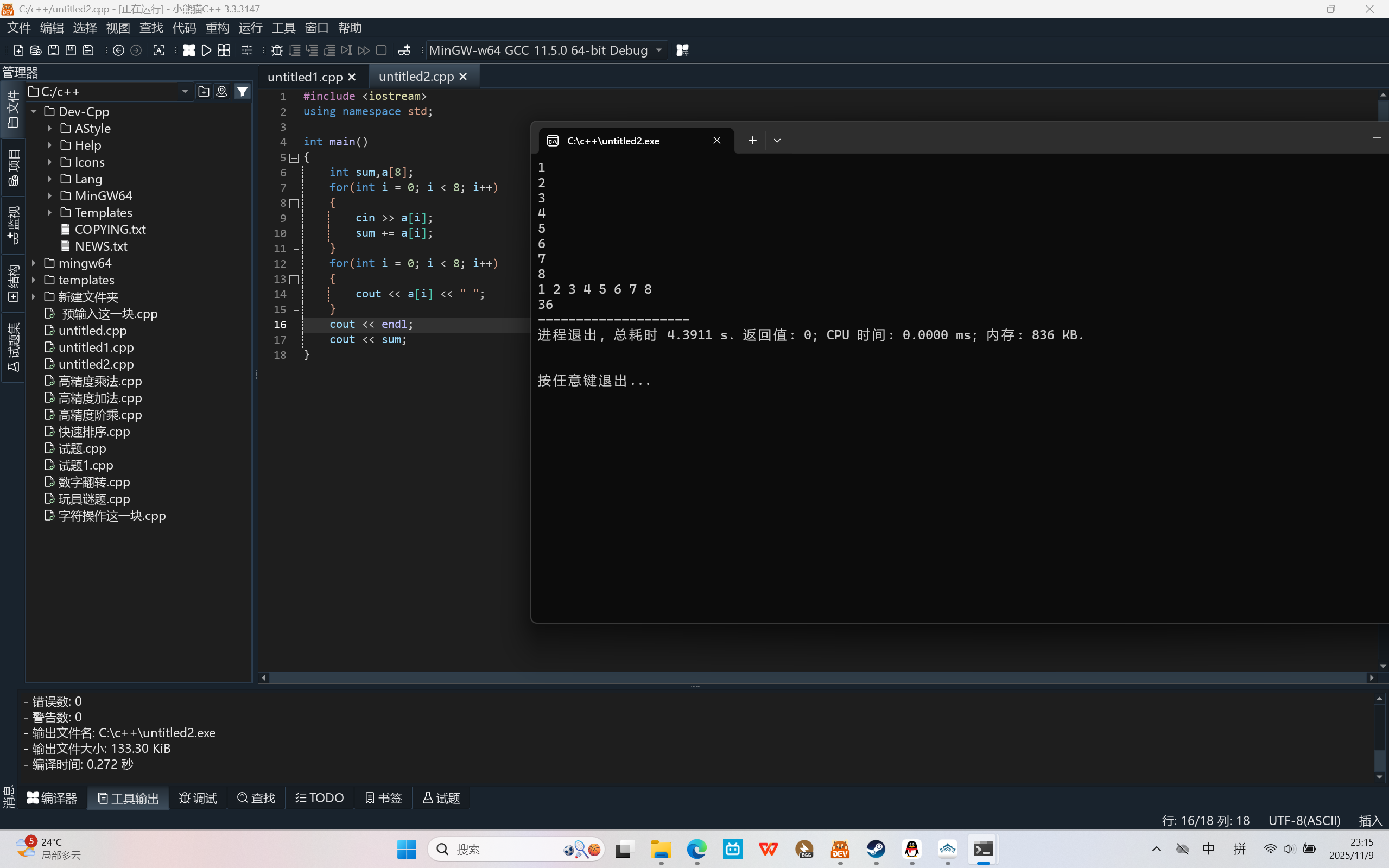1389x868 pixels.
Task: Click the new file icon in toolbar
Action: tap(18, 50)
